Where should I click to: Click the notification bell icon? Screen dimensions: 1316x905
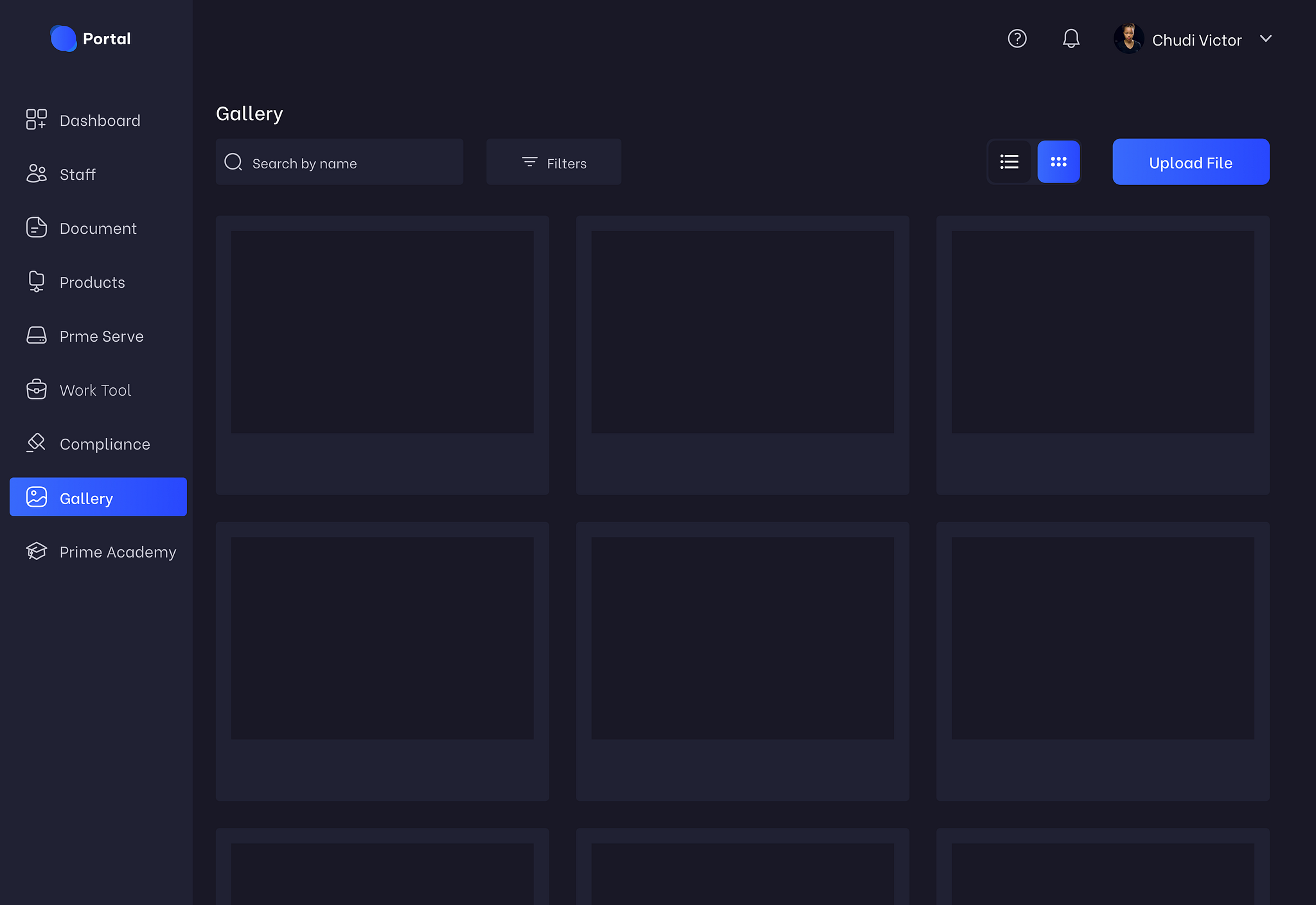point(1071,39)
